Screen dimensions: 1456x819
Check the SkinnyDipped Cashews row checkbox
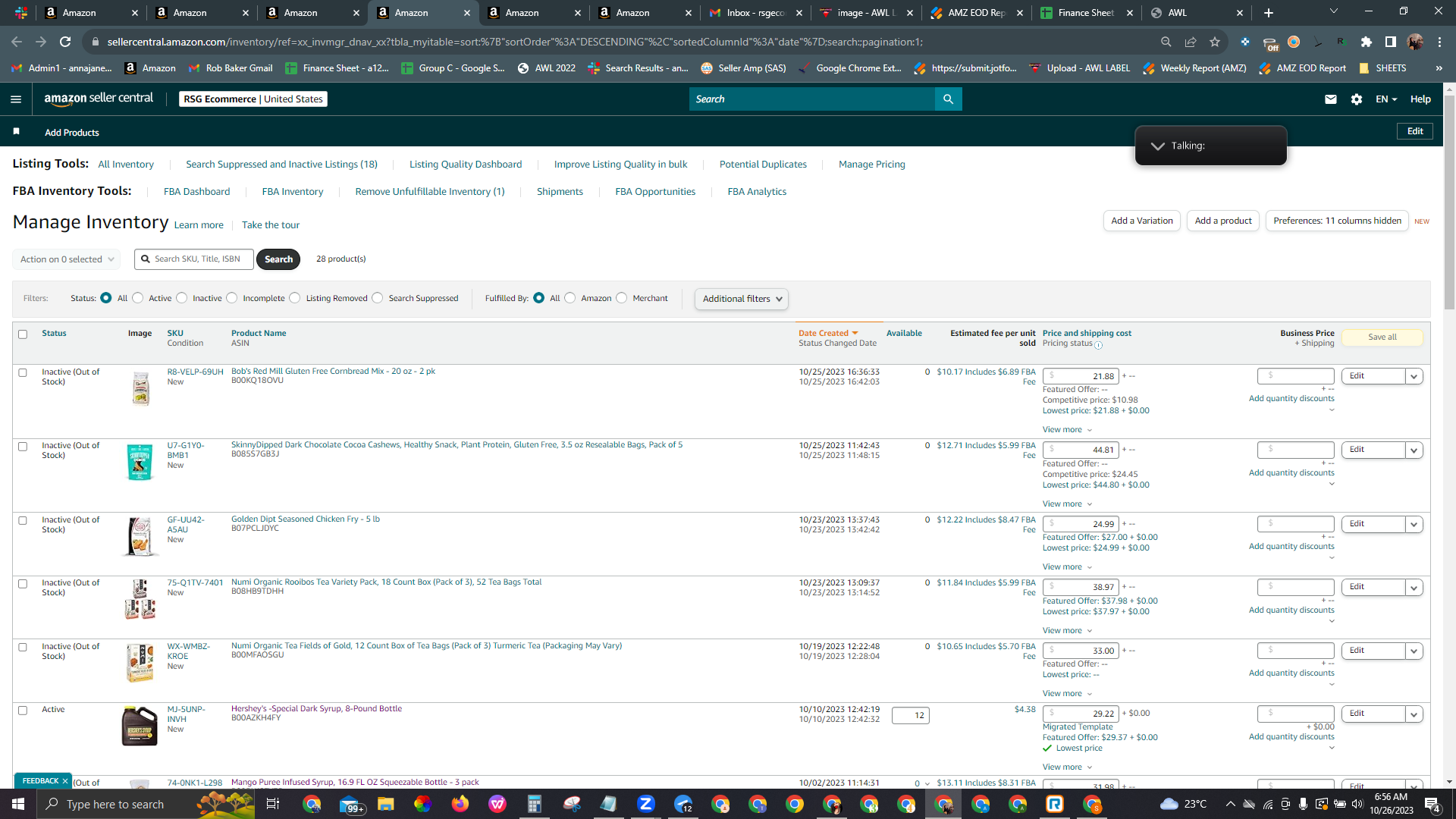pyautogui.click(x=23, y=447)
